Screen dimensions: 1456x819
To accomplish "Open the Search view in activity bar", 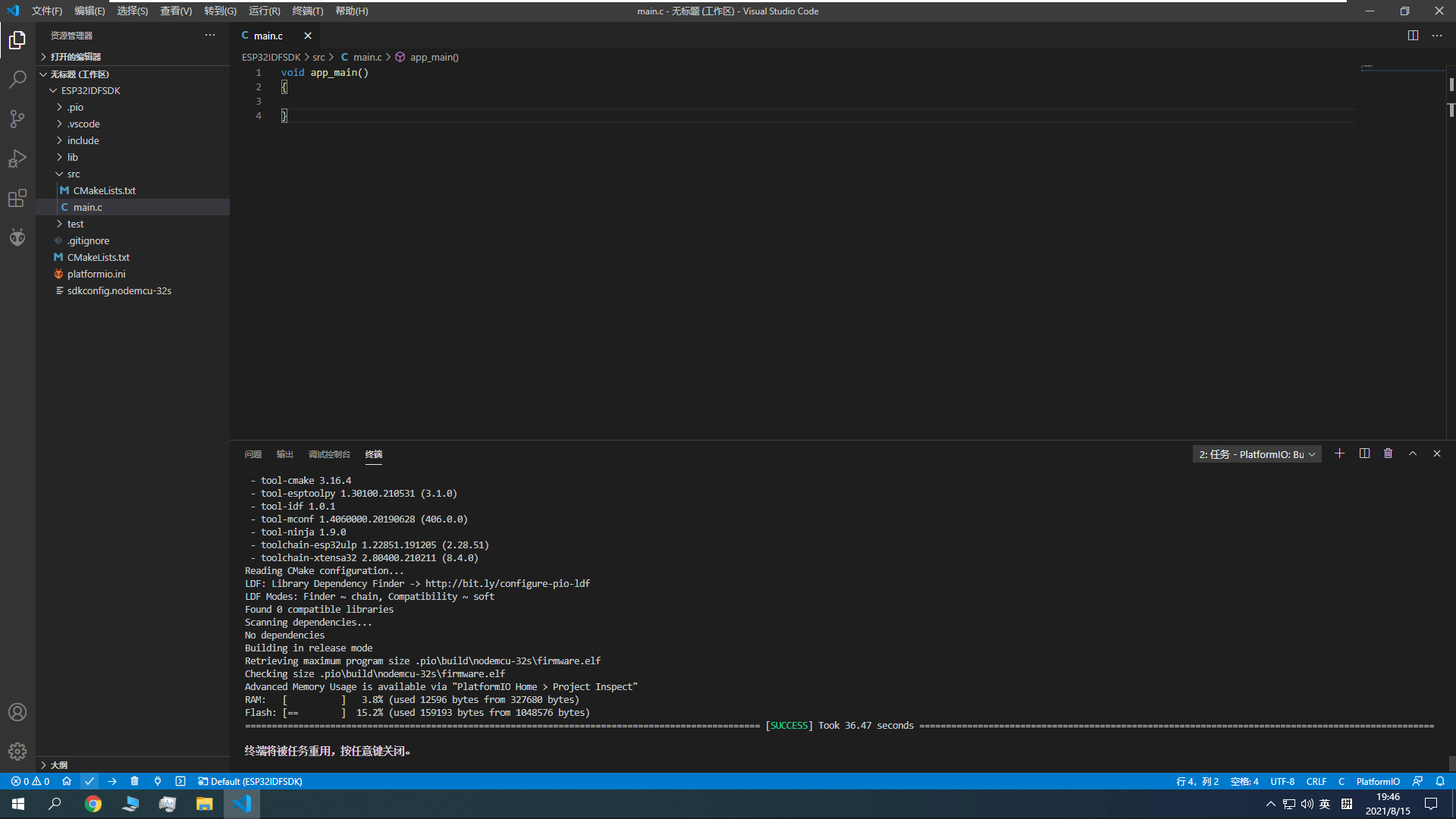I will 17,80.
